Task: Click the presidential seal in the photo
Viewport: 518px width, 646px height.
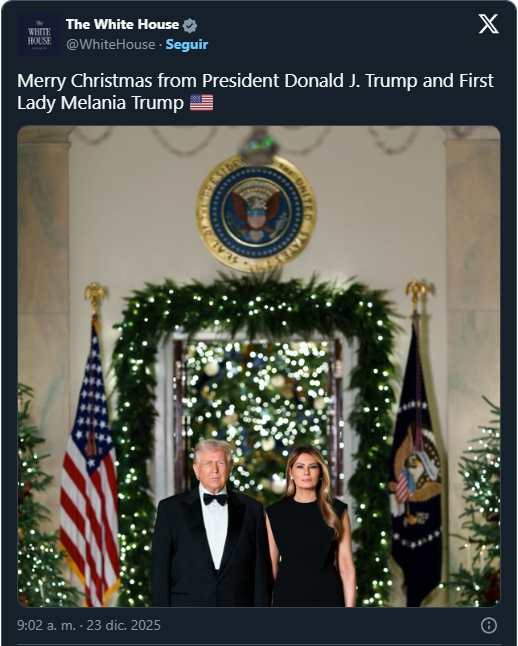Action: pos(256,213)
